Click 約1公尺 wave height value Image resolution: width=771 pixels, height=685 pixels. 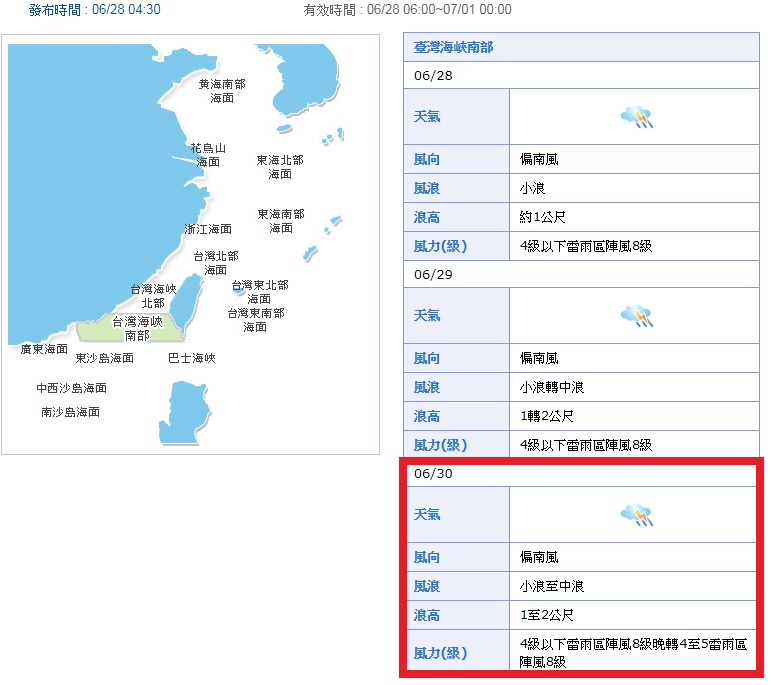(542, 217)
